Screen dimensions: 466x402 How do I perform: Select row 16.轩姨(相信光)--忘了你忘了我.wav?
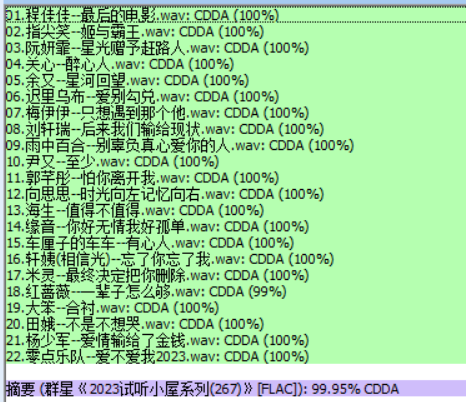(x=236, y=259)
